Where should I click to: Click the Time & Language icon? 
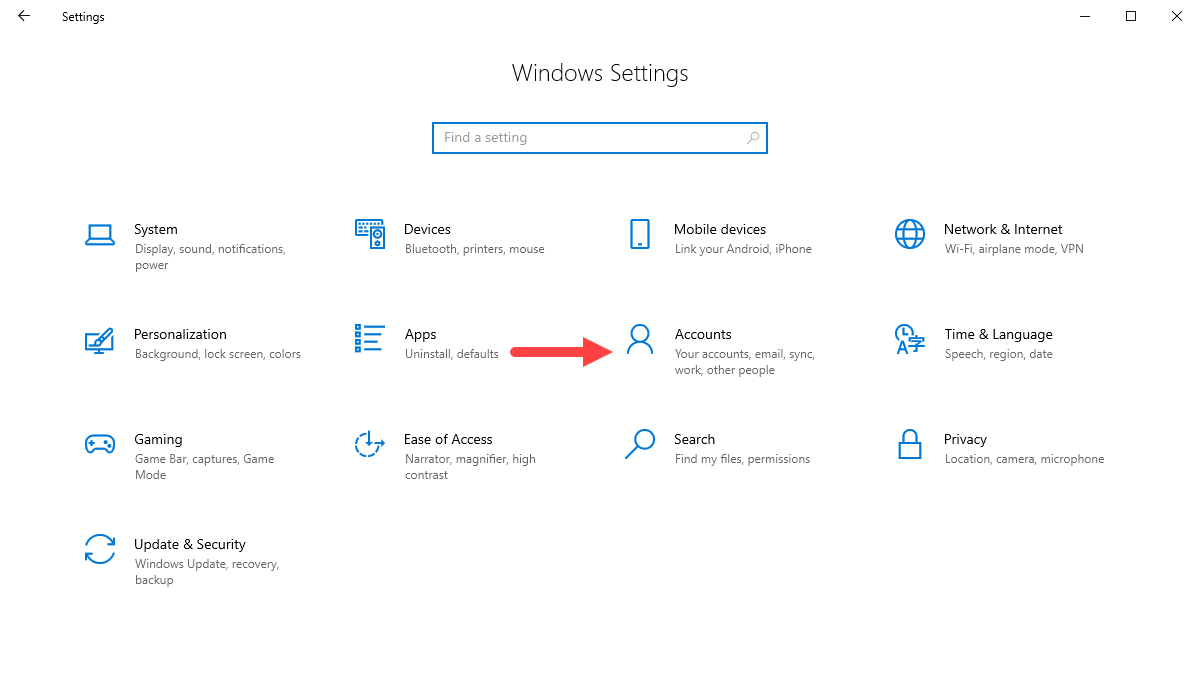(910, 339)
